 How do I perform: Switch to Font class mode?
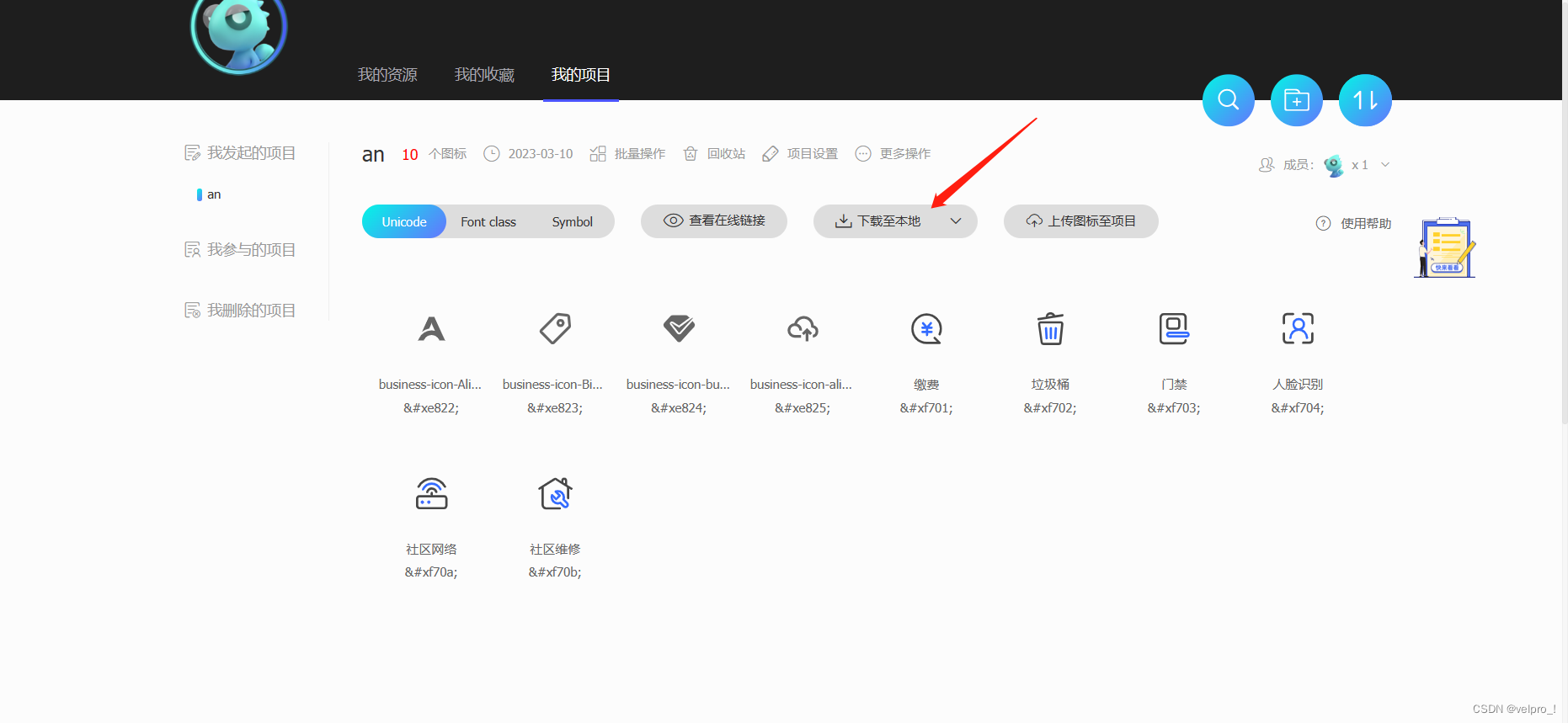coord(488,221)
